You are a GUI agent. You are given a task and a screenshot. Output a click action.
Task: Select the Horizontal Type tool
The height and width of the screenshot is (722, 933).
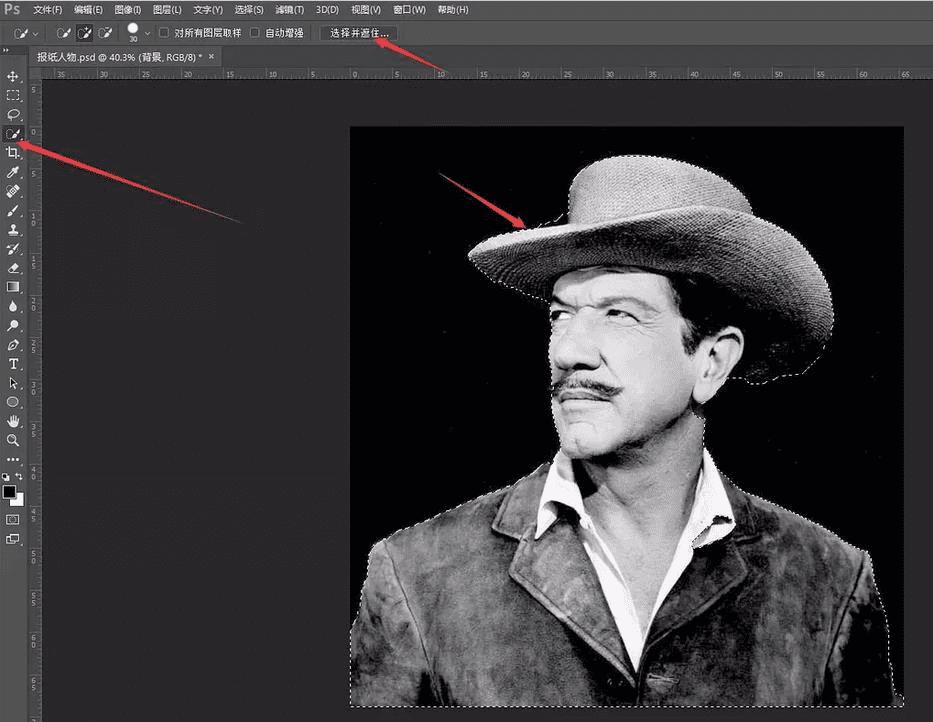tap(13, 364)
